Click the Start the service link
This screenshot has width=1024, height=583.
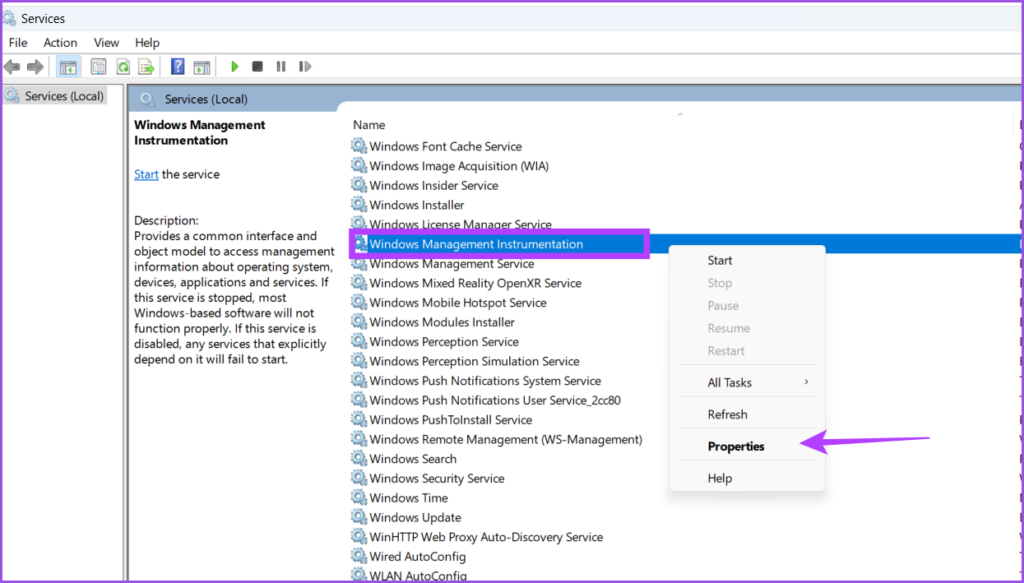click(146, 174)
